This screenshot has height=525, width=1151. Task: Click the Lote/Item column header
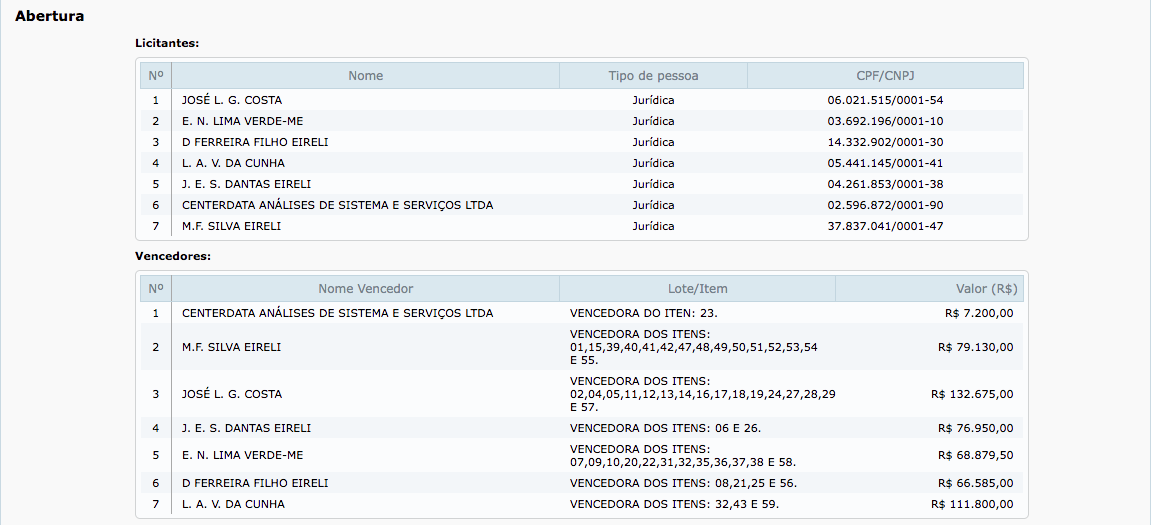point(697,289)
